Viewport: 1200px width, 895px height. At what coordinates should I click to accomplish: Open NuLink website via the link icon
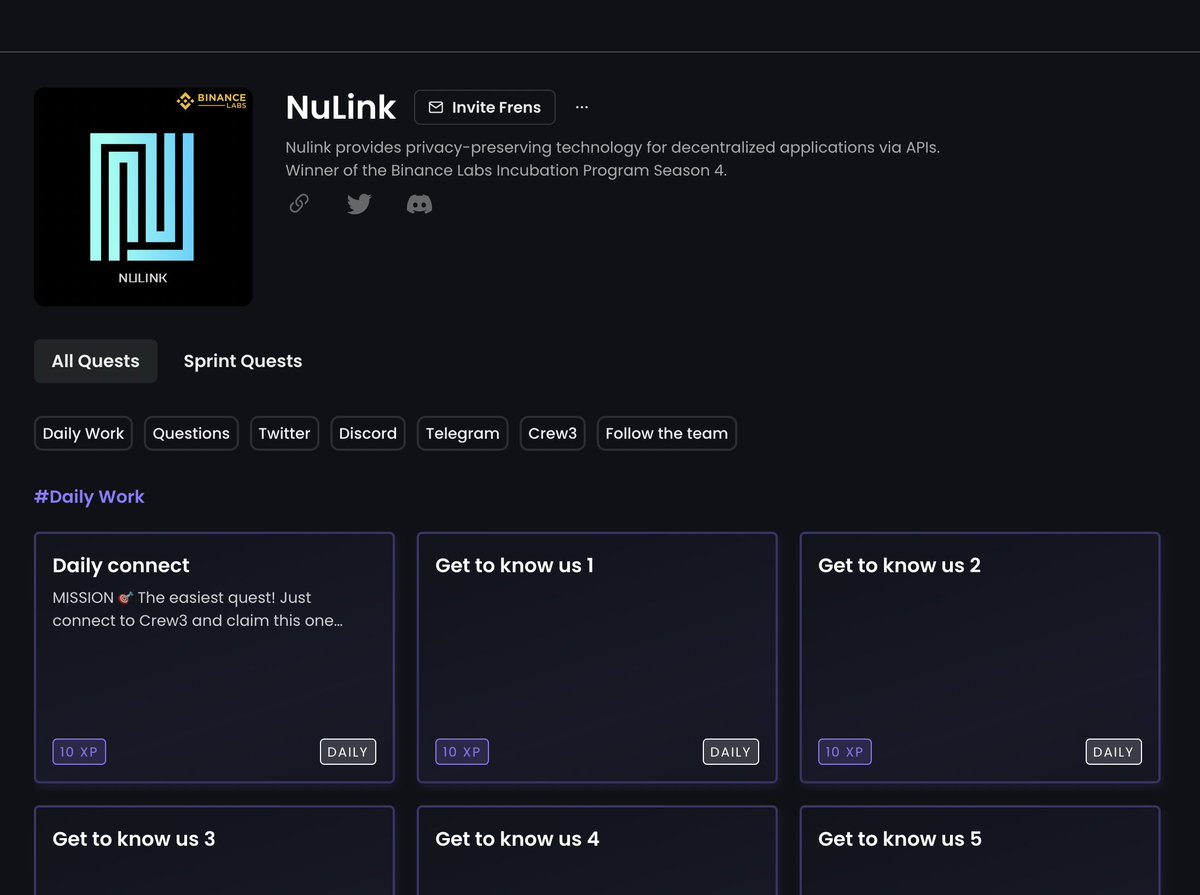click(298, 203)
